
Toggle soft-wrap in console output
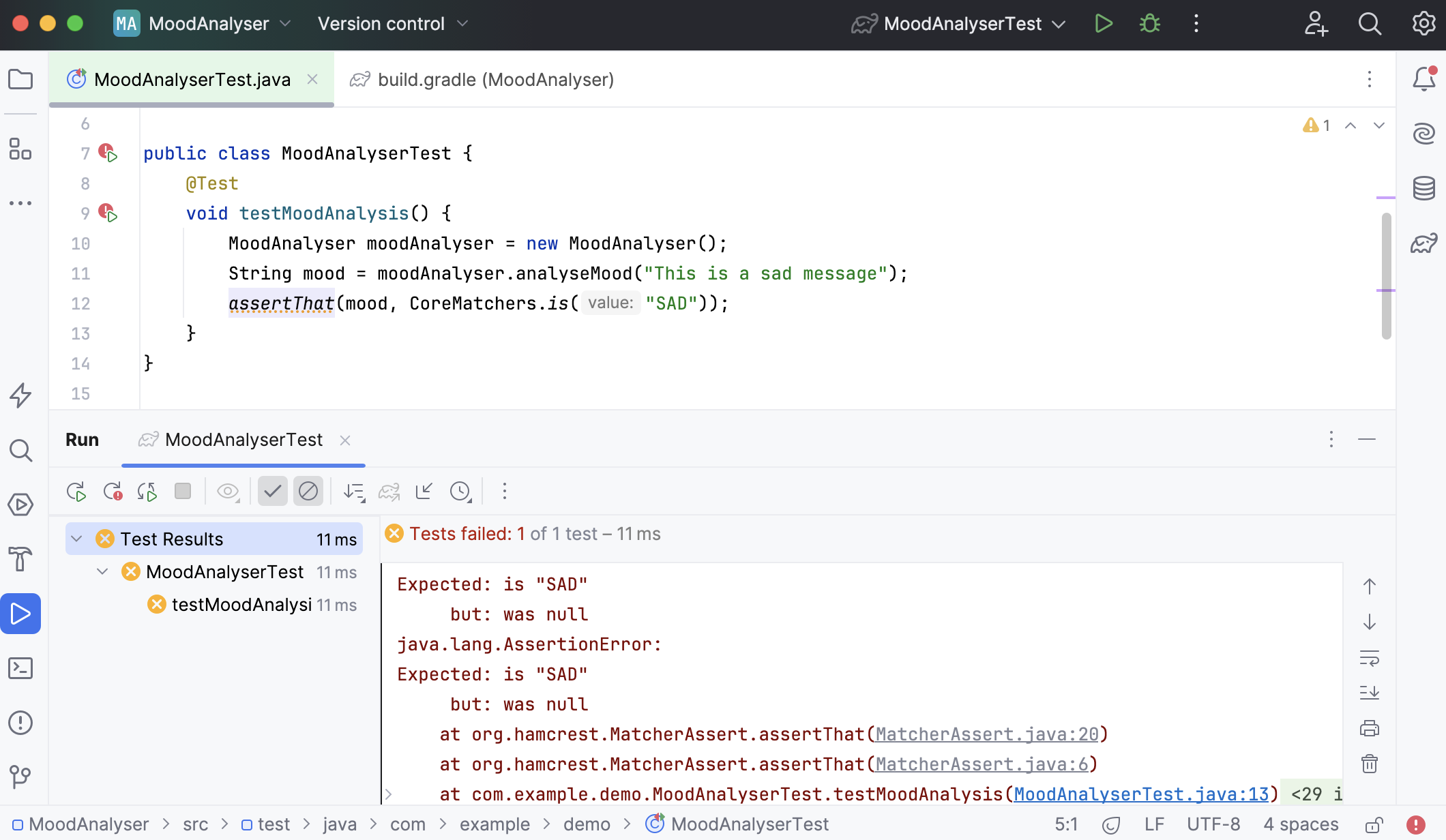click(x=1370, y=658)
